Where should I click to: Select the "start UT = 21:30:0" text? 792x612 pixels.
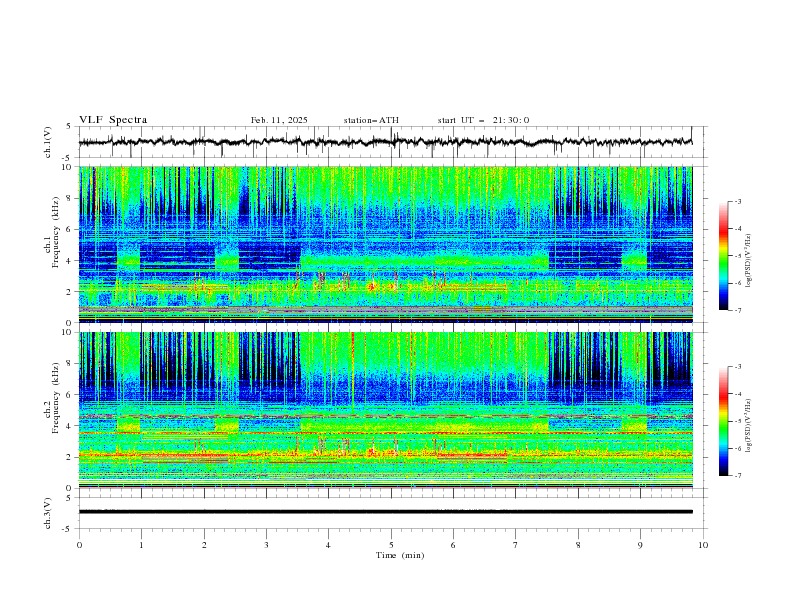(483, 120)
